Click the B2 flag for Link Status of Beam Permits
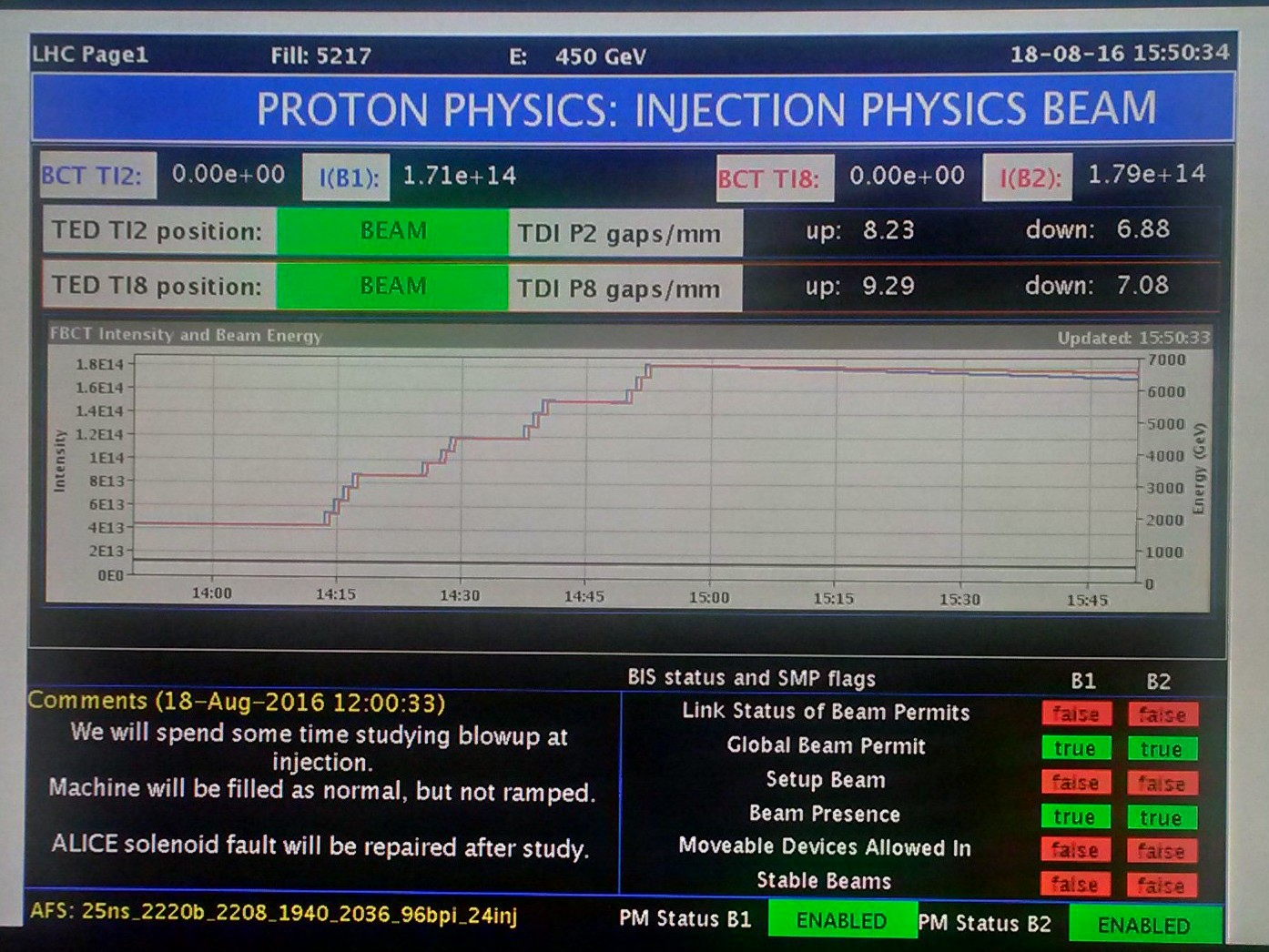This screenshot has height=952, width=1269. pyautogui.click(x=1162, y=715)
